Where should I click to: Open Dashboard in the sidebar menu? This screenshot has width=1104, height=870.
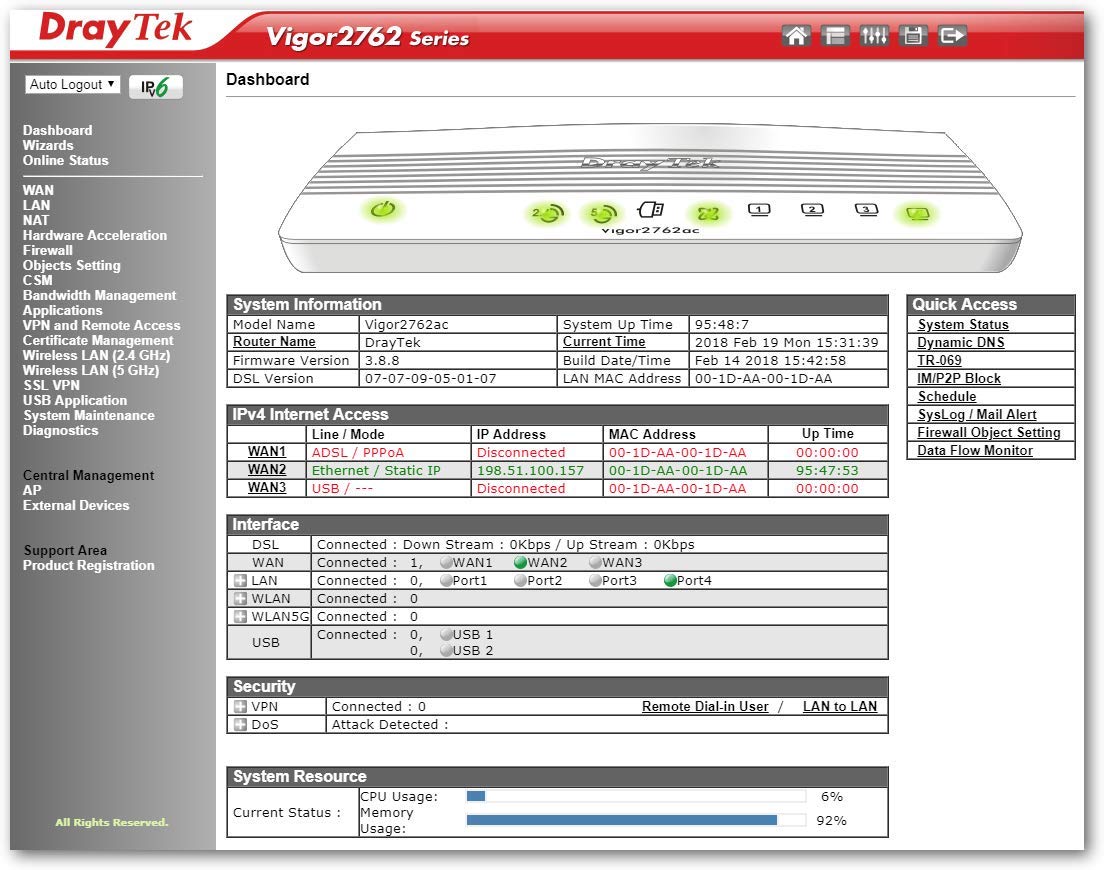58,130
